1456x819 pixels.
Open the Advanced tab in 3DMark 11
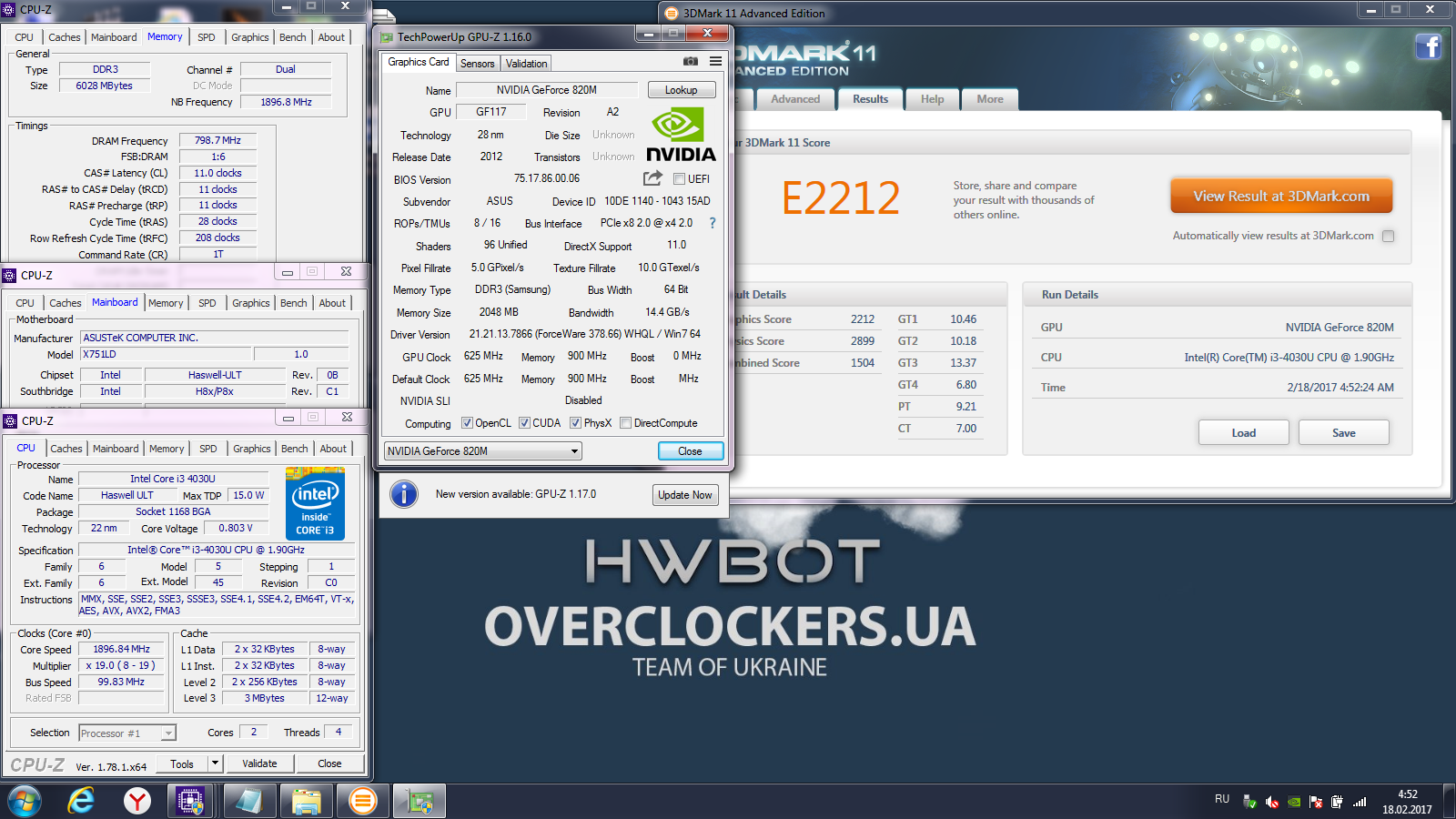795,99
